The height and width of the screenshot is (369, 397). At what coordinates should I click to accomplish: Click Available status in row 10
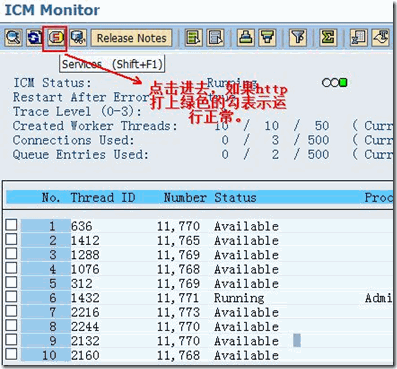pyautogui.click(x=246, y=355)
